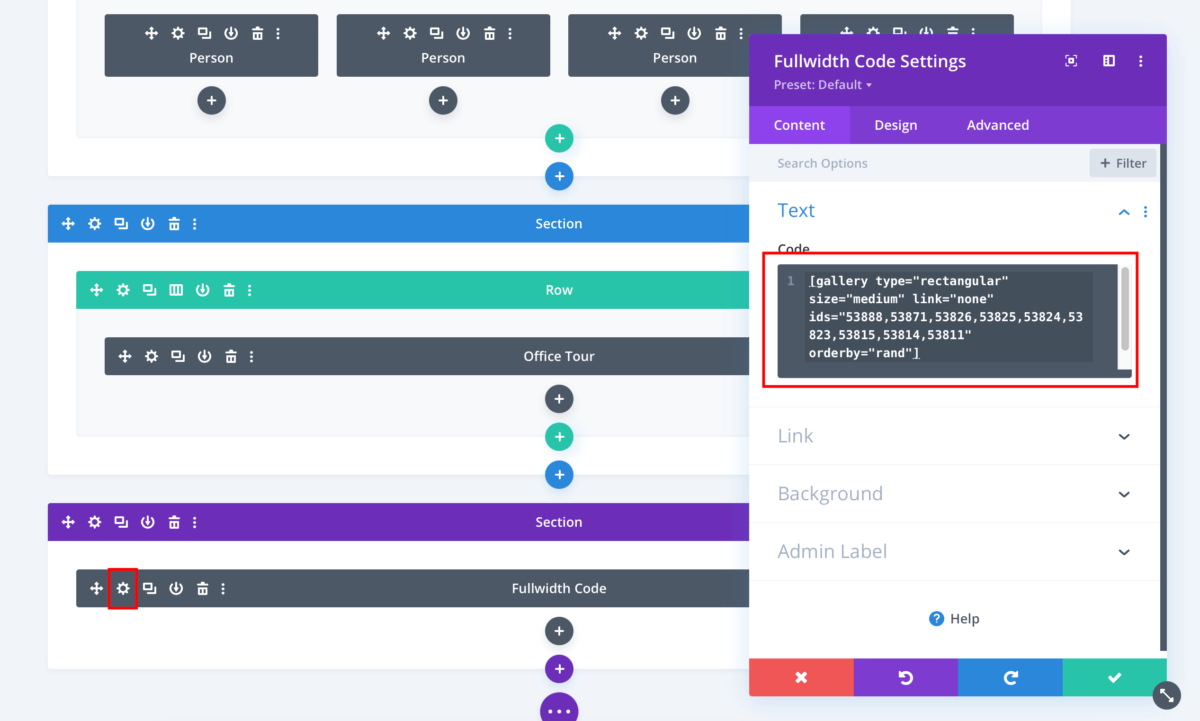Image resolution: width=1200 pixels, height=721 pixels.
Task: Switch to the Design tab
Action: tap(895, 124)
